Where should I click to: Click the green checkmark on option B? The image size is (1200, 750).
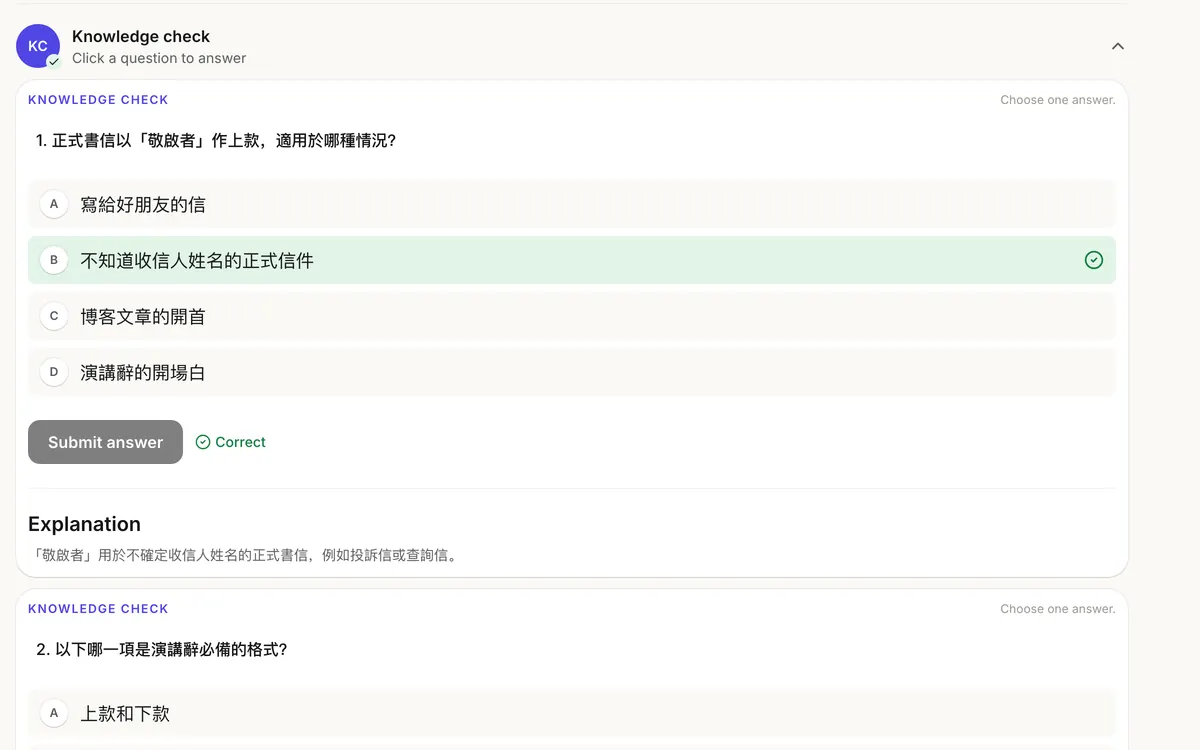pyautogui.click(x=1094, y=260)
